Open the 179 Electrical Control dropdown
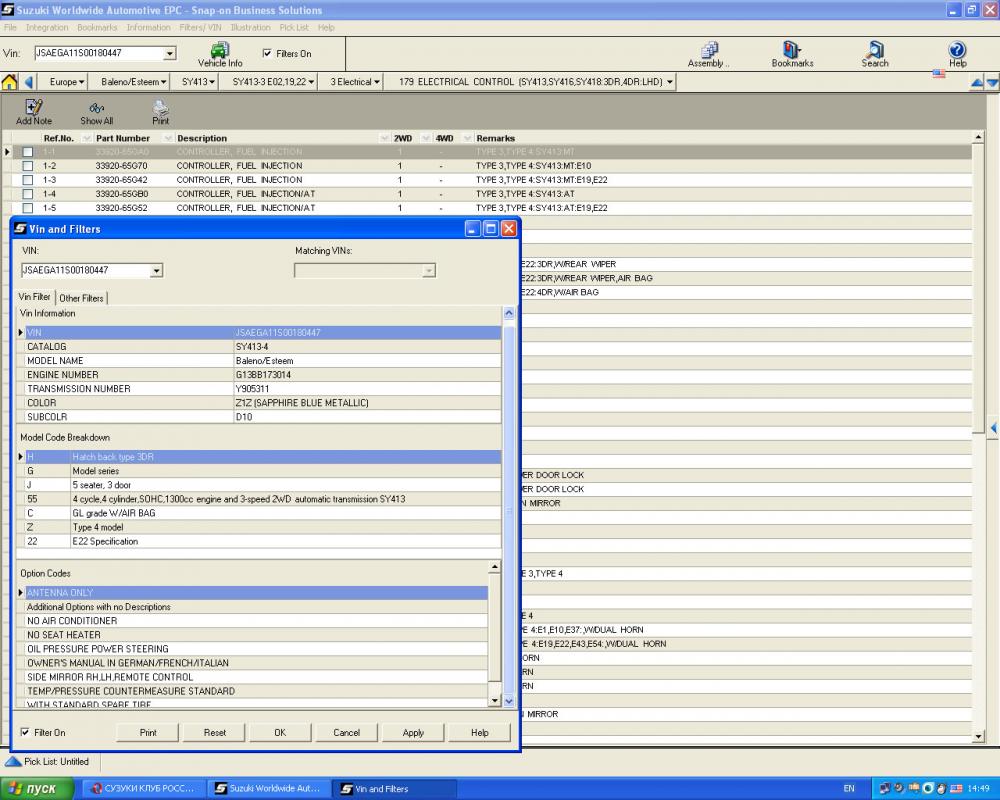The height and width of the screenshot is (800, 1000). pyautogui.click(x=535, y=82)
